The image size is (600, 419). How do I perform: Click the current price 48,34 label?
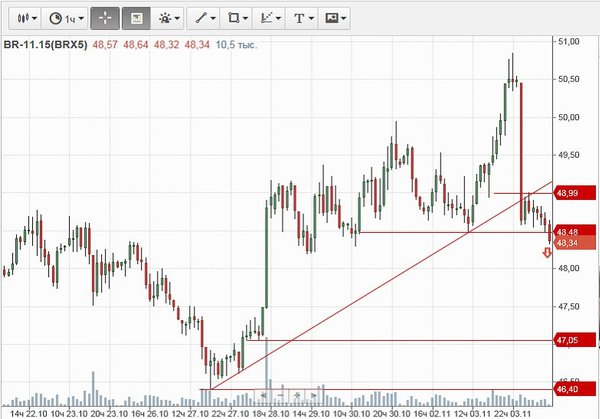point(568,242)
